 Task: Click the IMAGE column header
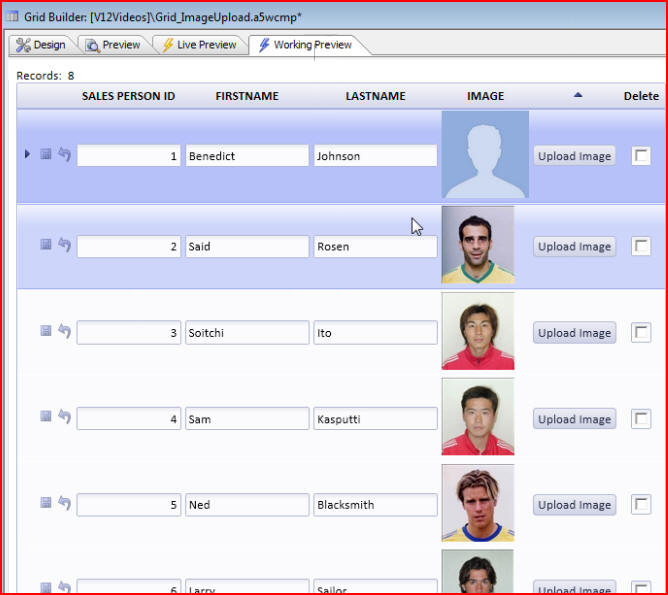point(485,96)
